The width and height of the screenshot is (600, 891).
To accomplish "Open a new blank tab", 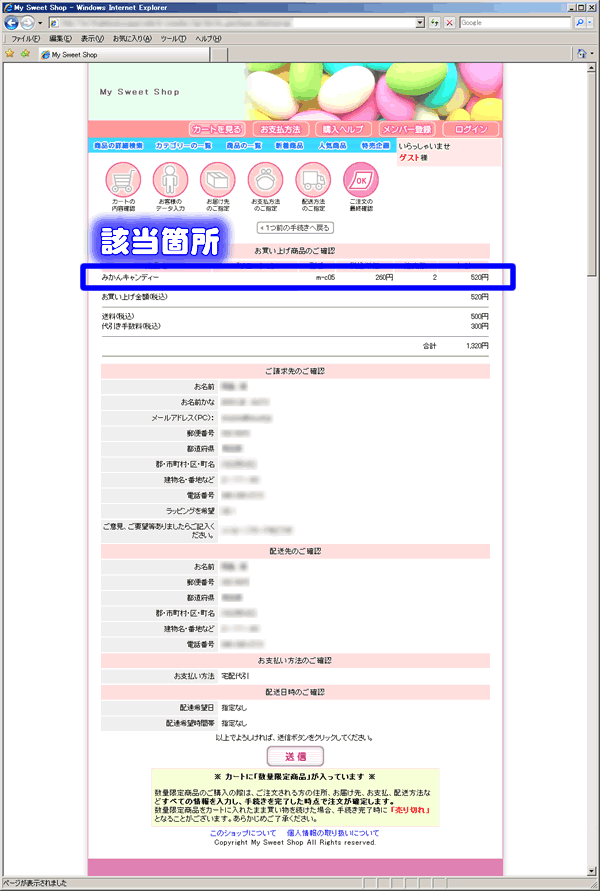I will (x=220, y=55).
